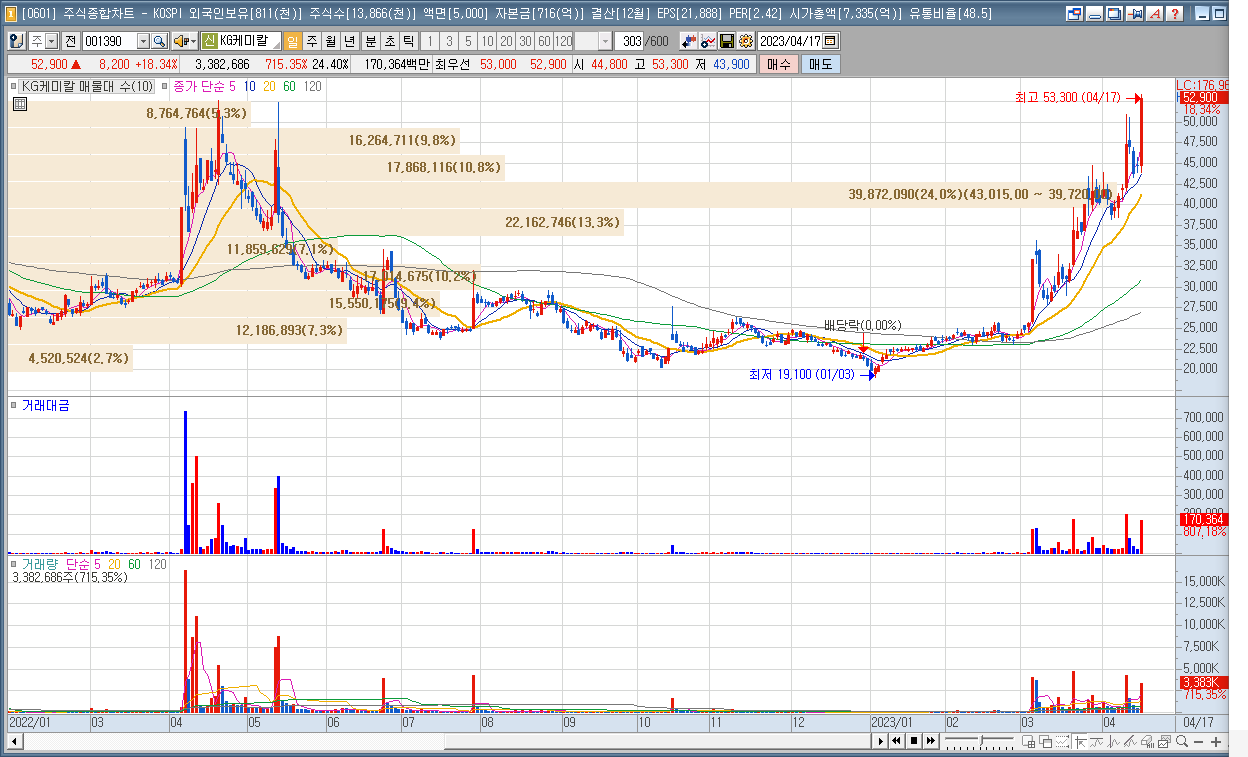Click the 최고 53,300 (04/17) annotation
Screen dimensions: 1248x757
click(x=1069, y=98)
